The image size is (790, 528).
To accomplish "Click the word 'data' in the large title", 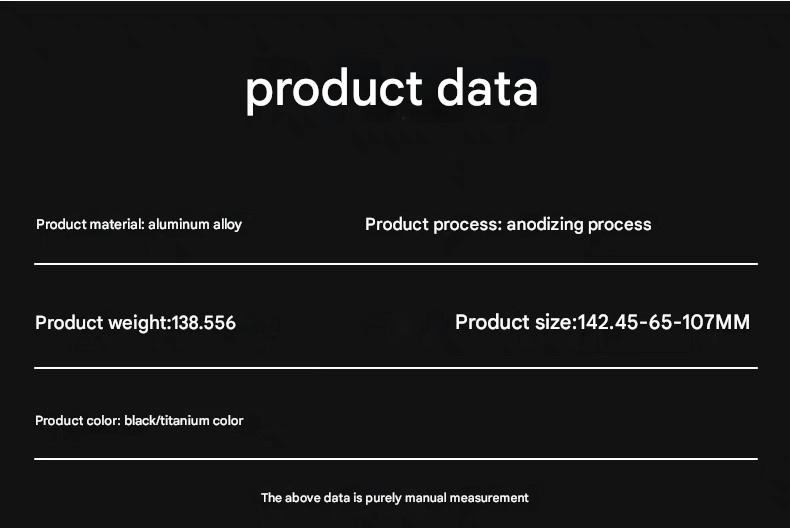I will click(x=488, y=87).
